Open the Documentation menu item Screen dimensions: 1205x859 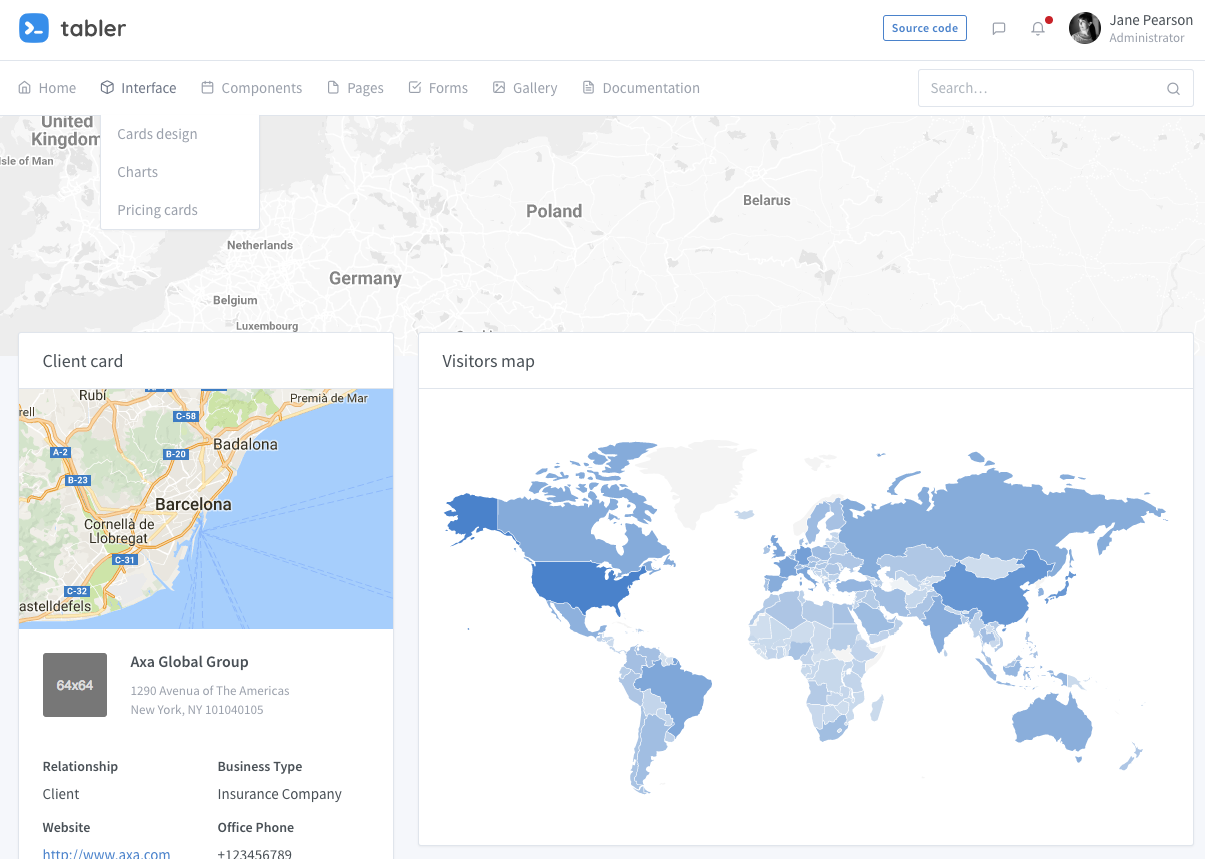coord(641,88)
